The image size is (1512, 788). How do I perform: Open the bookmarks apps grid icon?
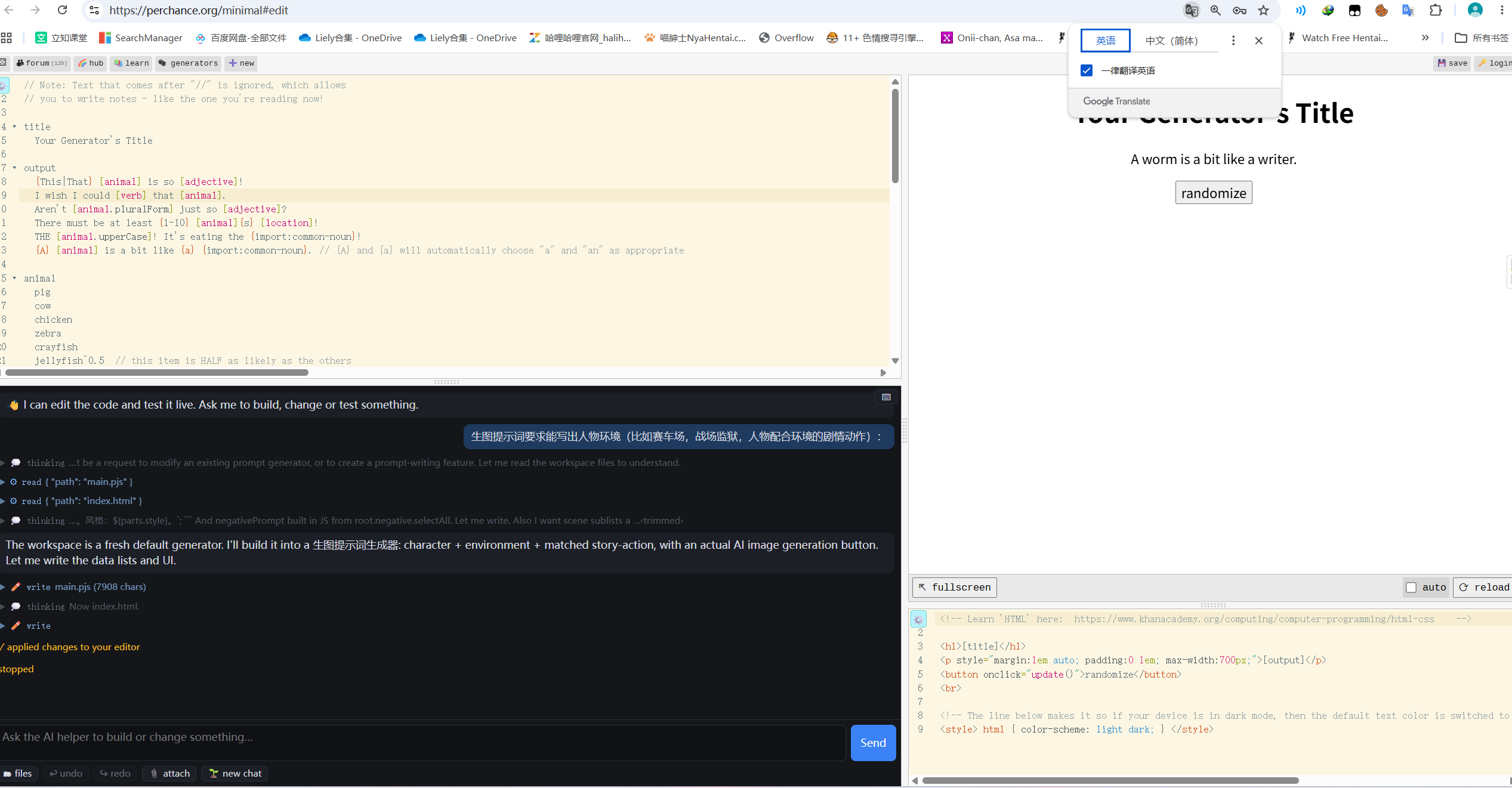click(x=7, y=38)
